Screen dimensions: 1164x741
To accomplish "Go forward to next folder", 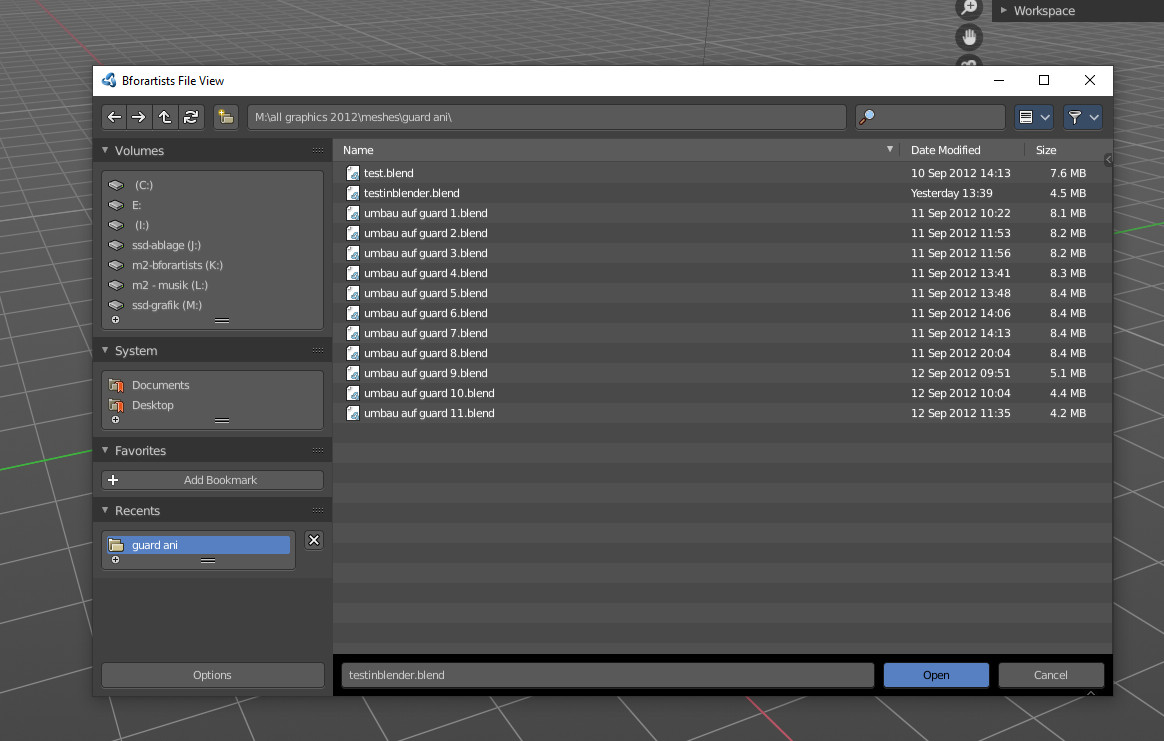I will 139,117.
